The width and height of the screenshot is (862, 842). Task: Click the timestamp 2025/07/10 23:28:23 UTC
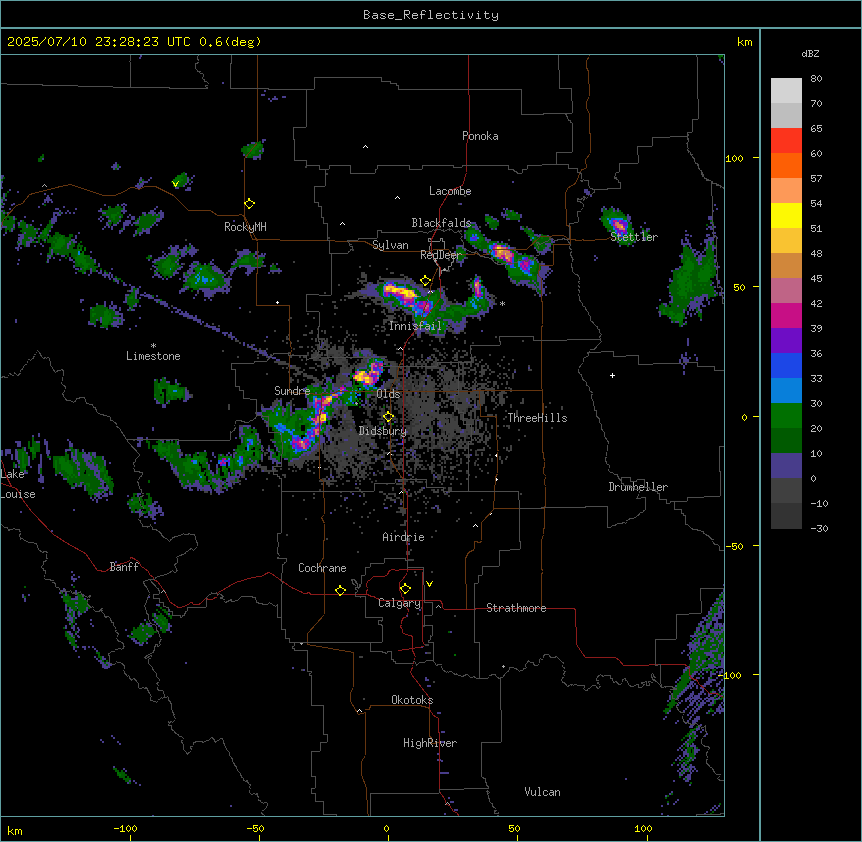coord(97,42)
